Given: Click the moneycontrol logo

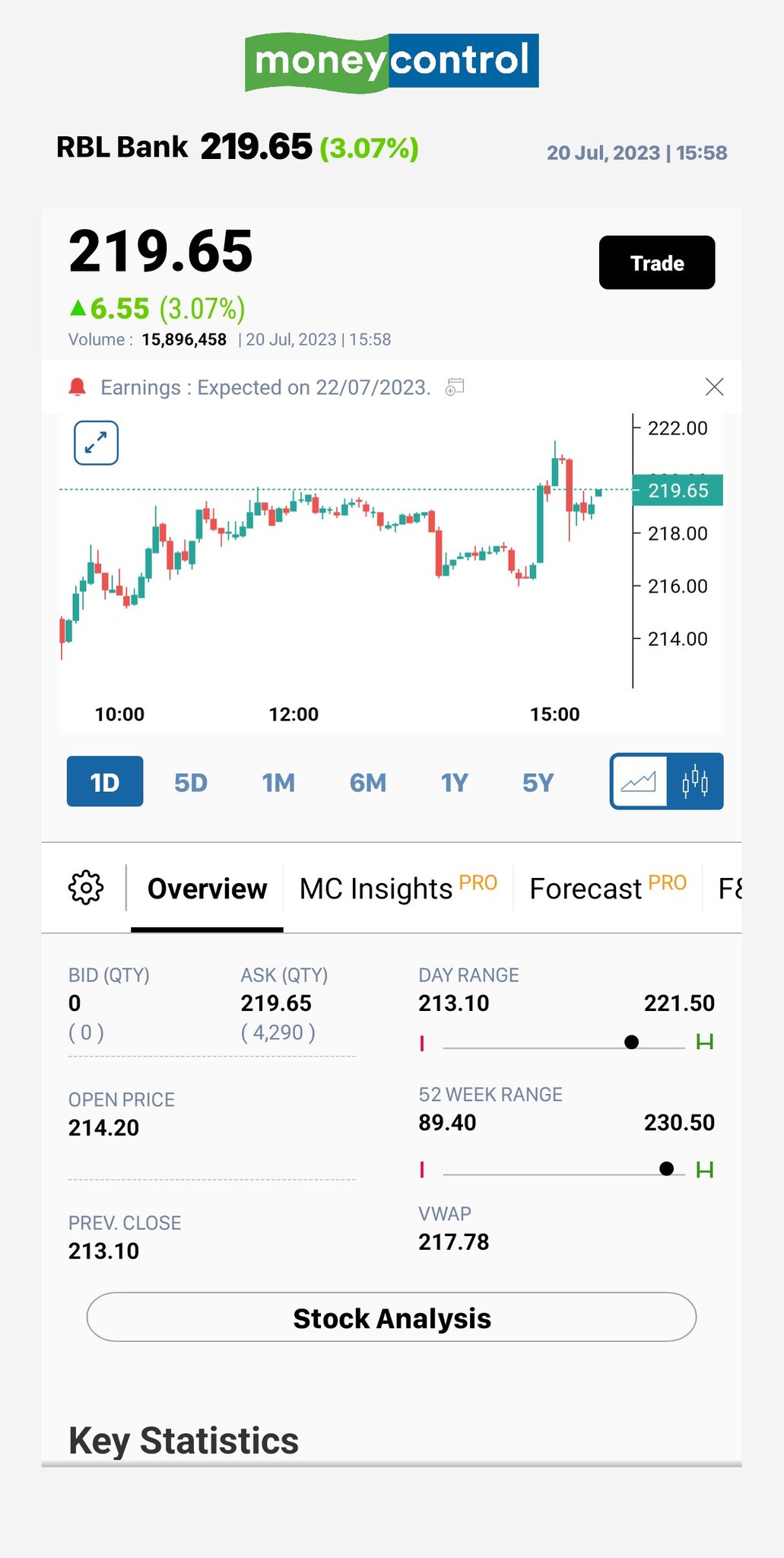Looking at the screenshot, I should (392, 62).
